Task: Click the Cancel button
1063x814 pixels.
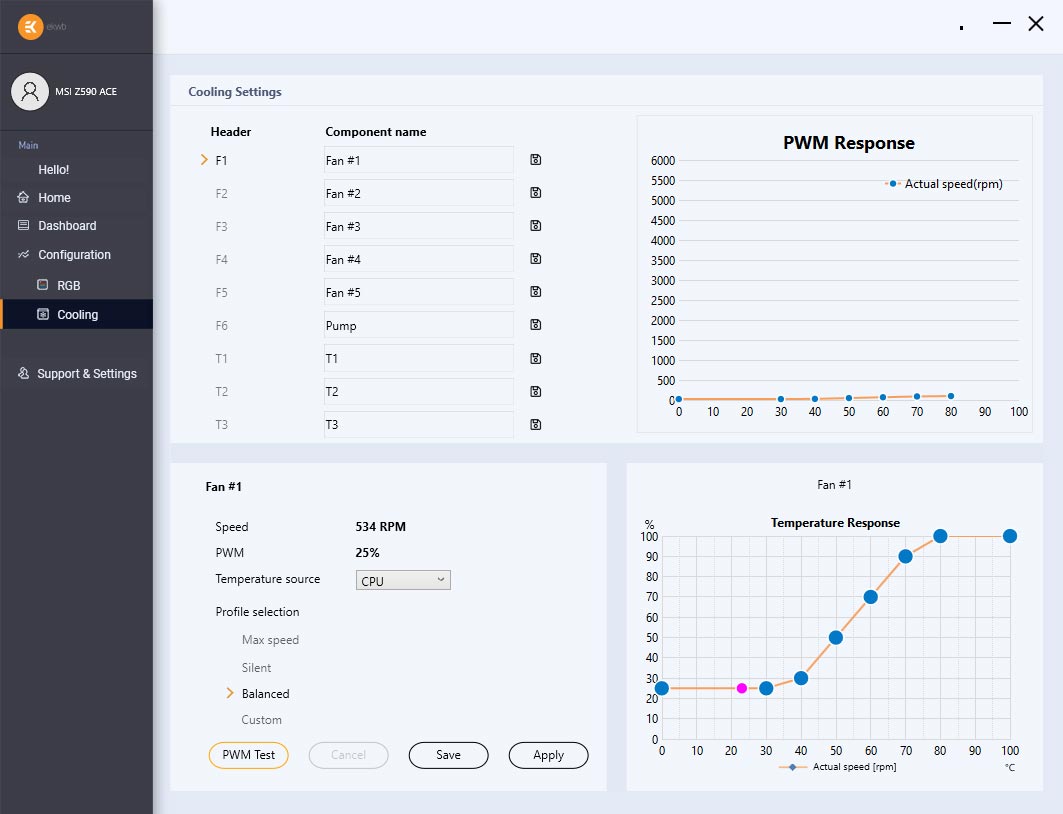Action: point(348,755)
